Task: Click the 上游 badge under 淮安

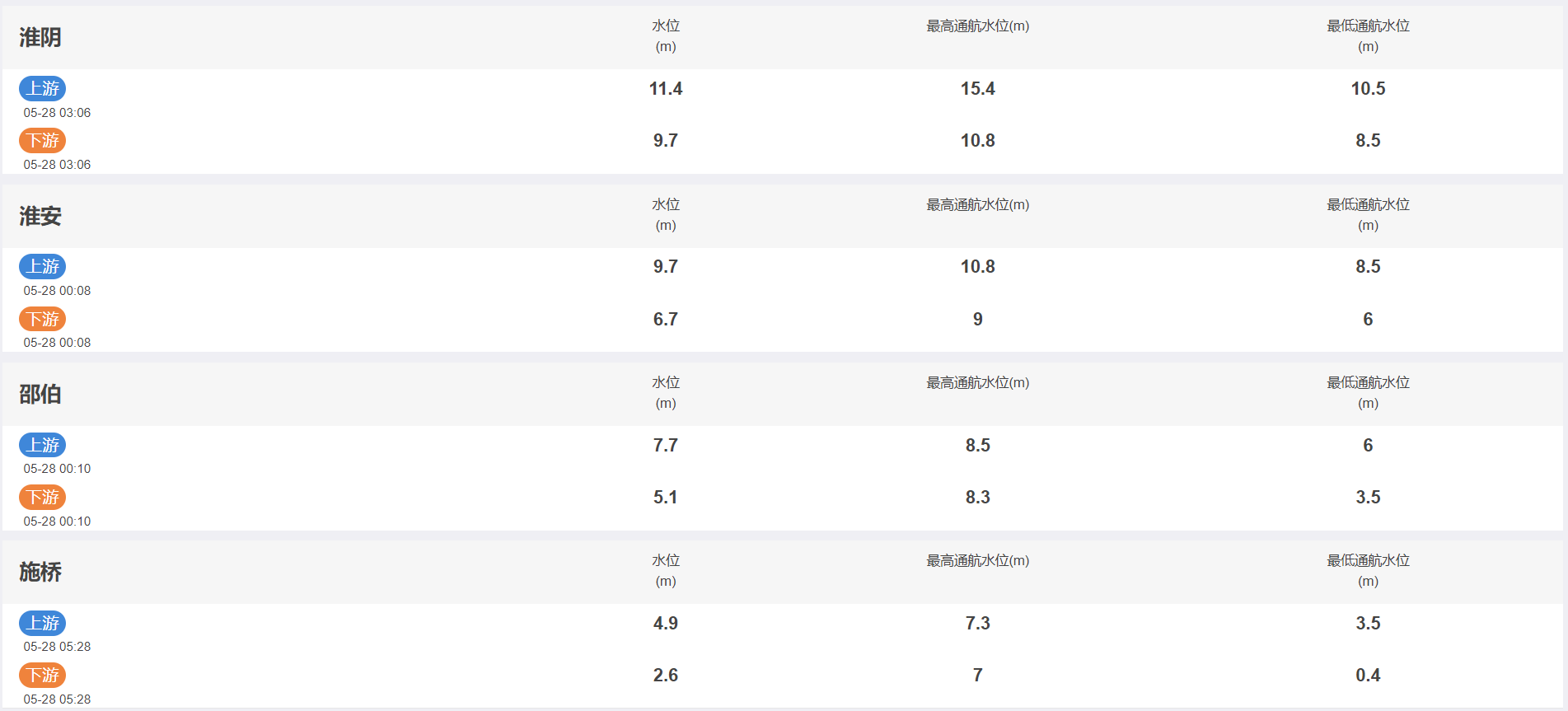Action: (43, 266)
